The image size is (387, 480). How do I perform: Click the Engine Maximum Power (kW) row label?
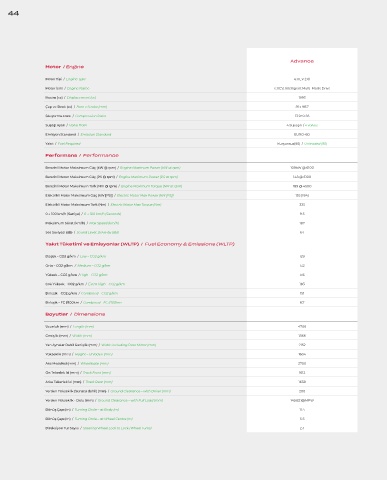click(113, 167)
